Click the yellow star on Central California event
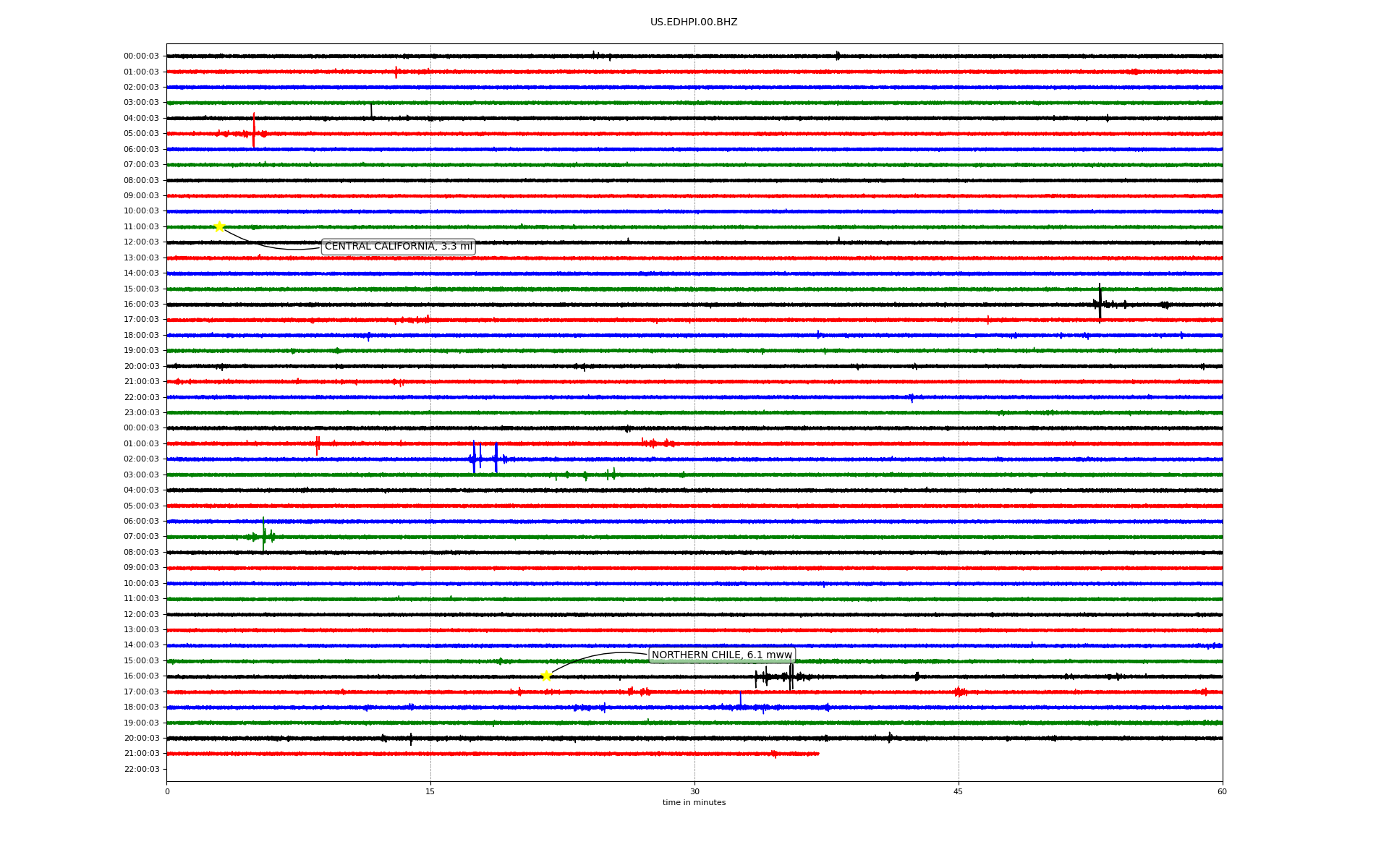This screenshot has width=1389, height=868. coord(219,226)
